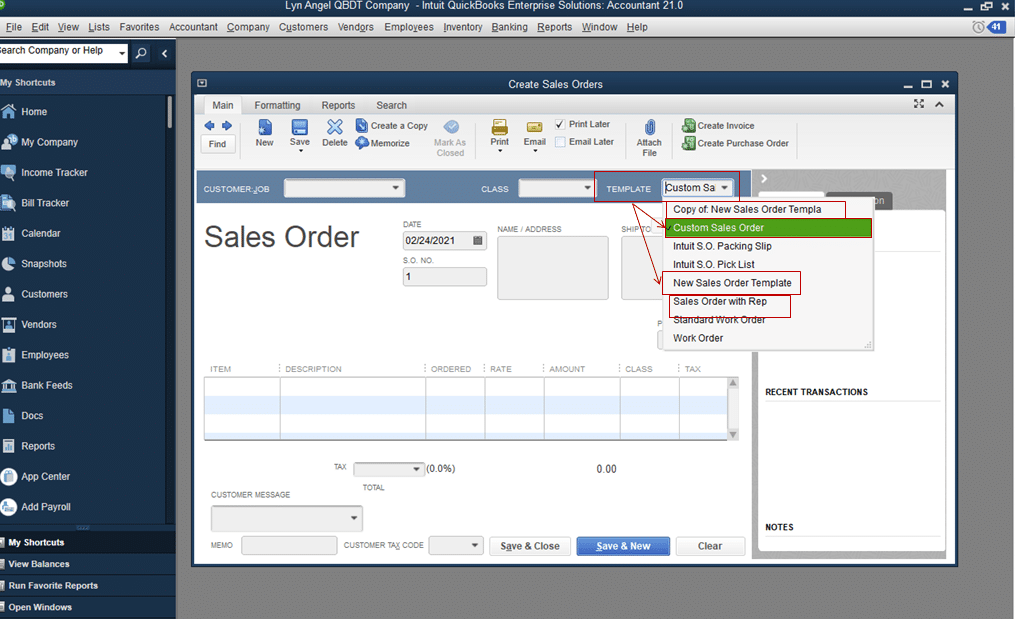The height and width of the screenshot is (619, 1015).
Task: Click the Create Invoice icon
Action: click(689, 126)
